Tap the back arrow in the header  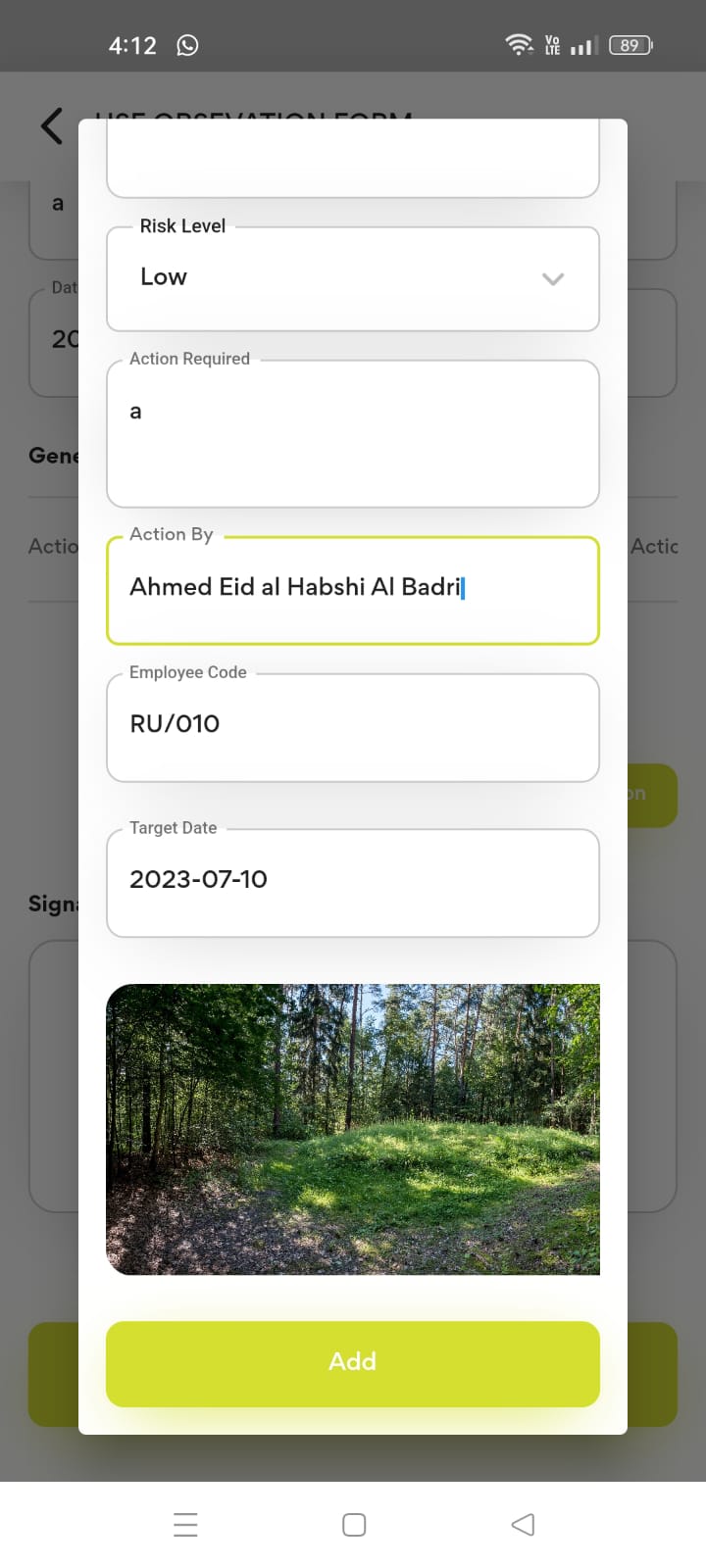52,126
